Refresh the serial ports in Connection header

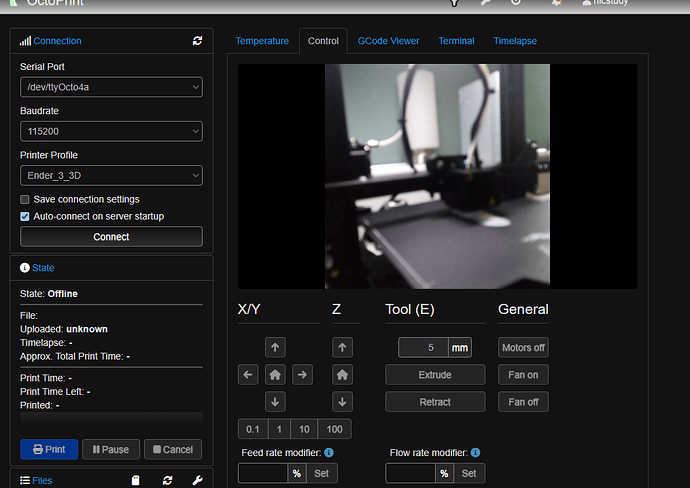click(197, 41)
